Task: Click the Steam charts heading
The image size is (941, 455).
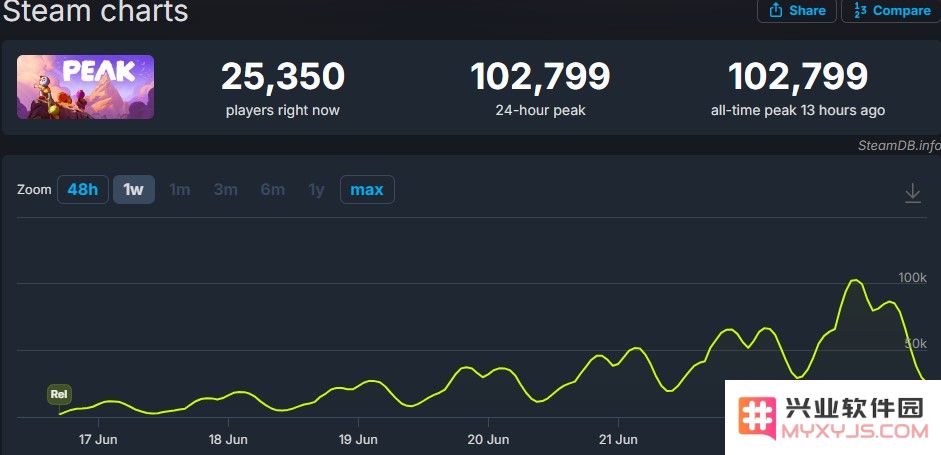Action: tap(96, 11)
